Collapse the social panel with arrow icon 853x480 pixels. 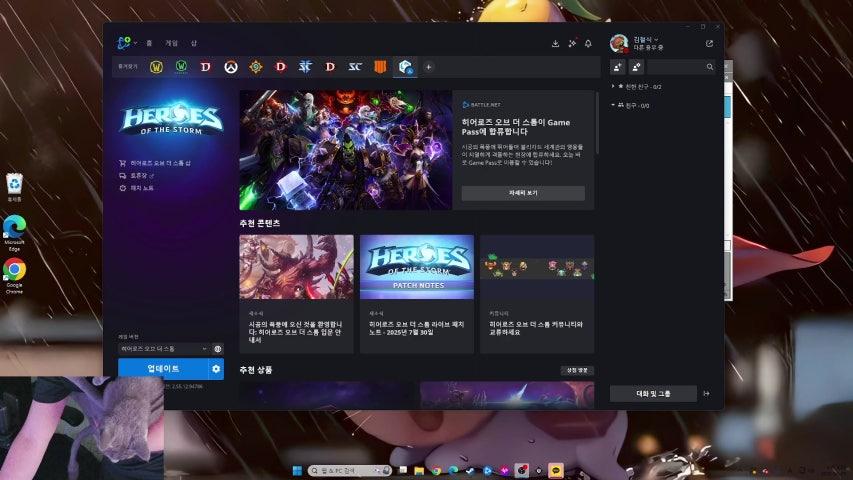coord(707,393)
